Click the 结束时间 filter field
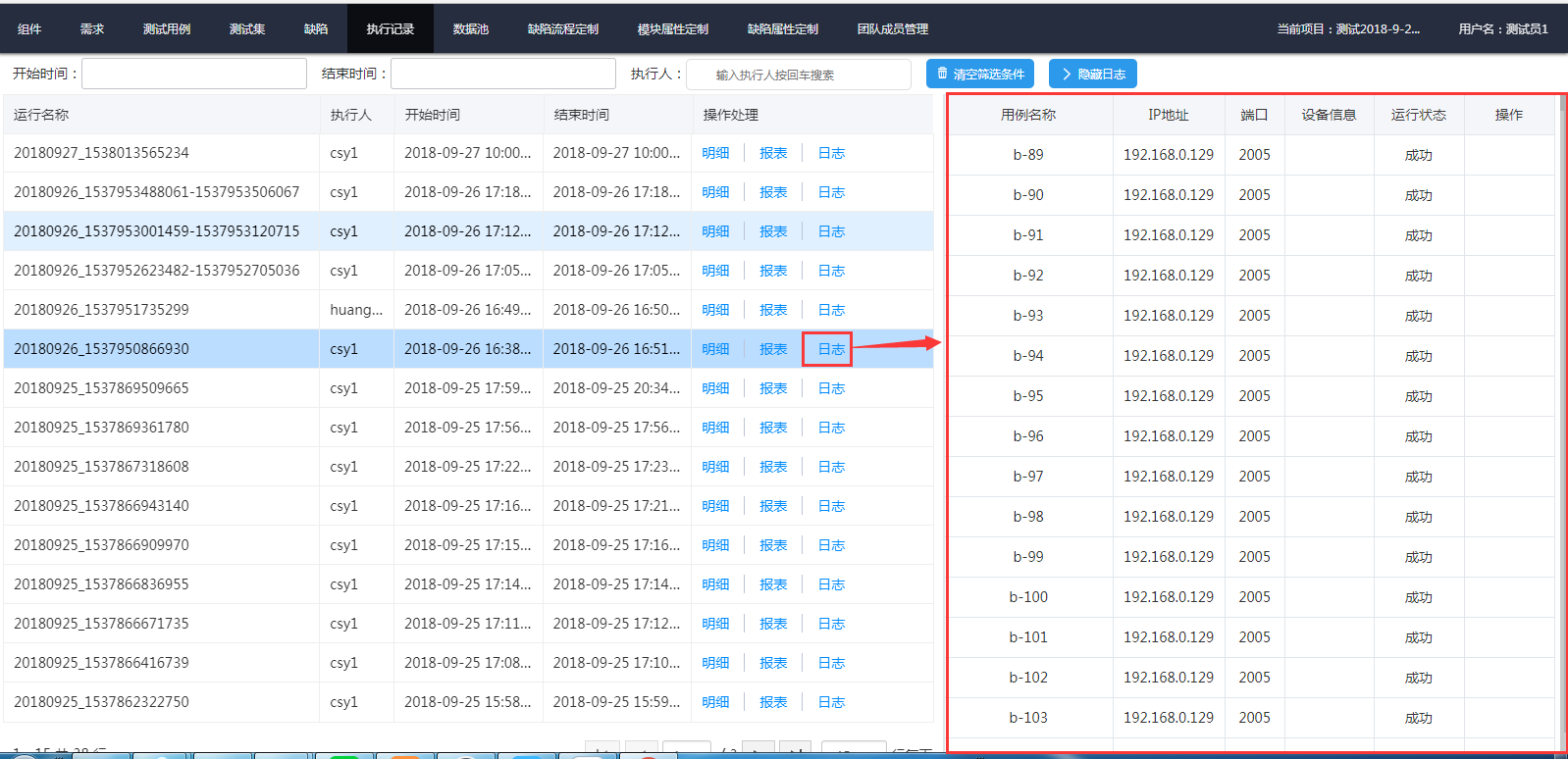Viewport: 1568px width, 759px height. [x=503, y=74]
